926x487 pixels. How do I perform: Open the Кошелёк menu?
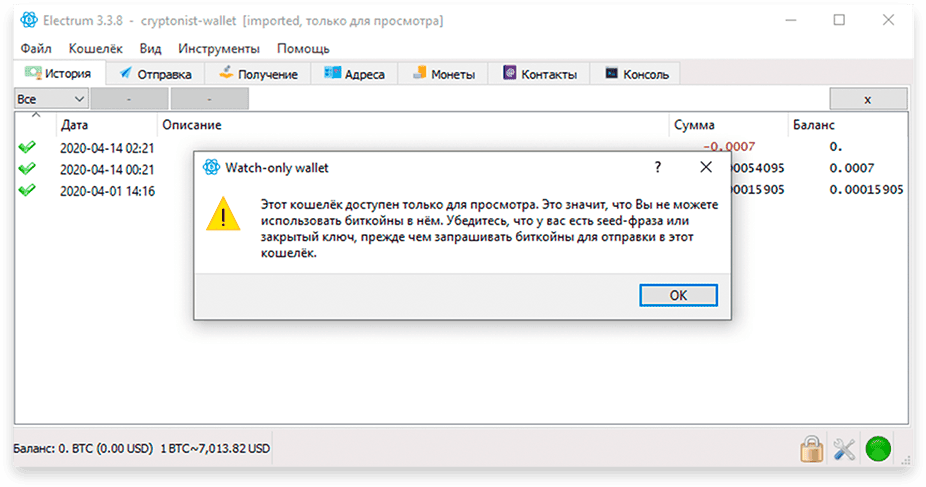[x=96, y=48]
